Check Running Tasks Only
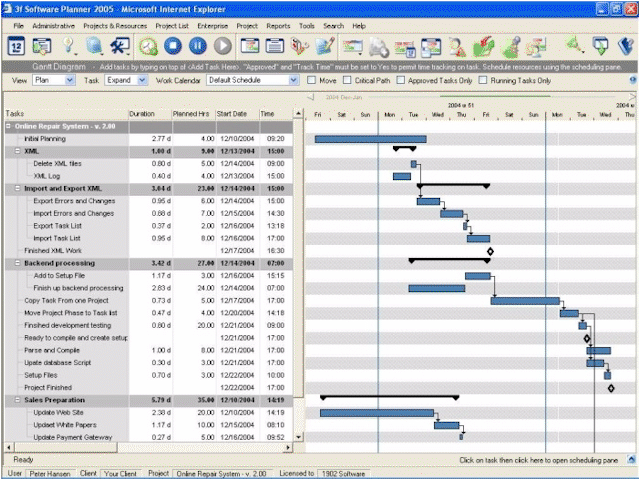Screen dimensions: 640x480 point(483,80)
